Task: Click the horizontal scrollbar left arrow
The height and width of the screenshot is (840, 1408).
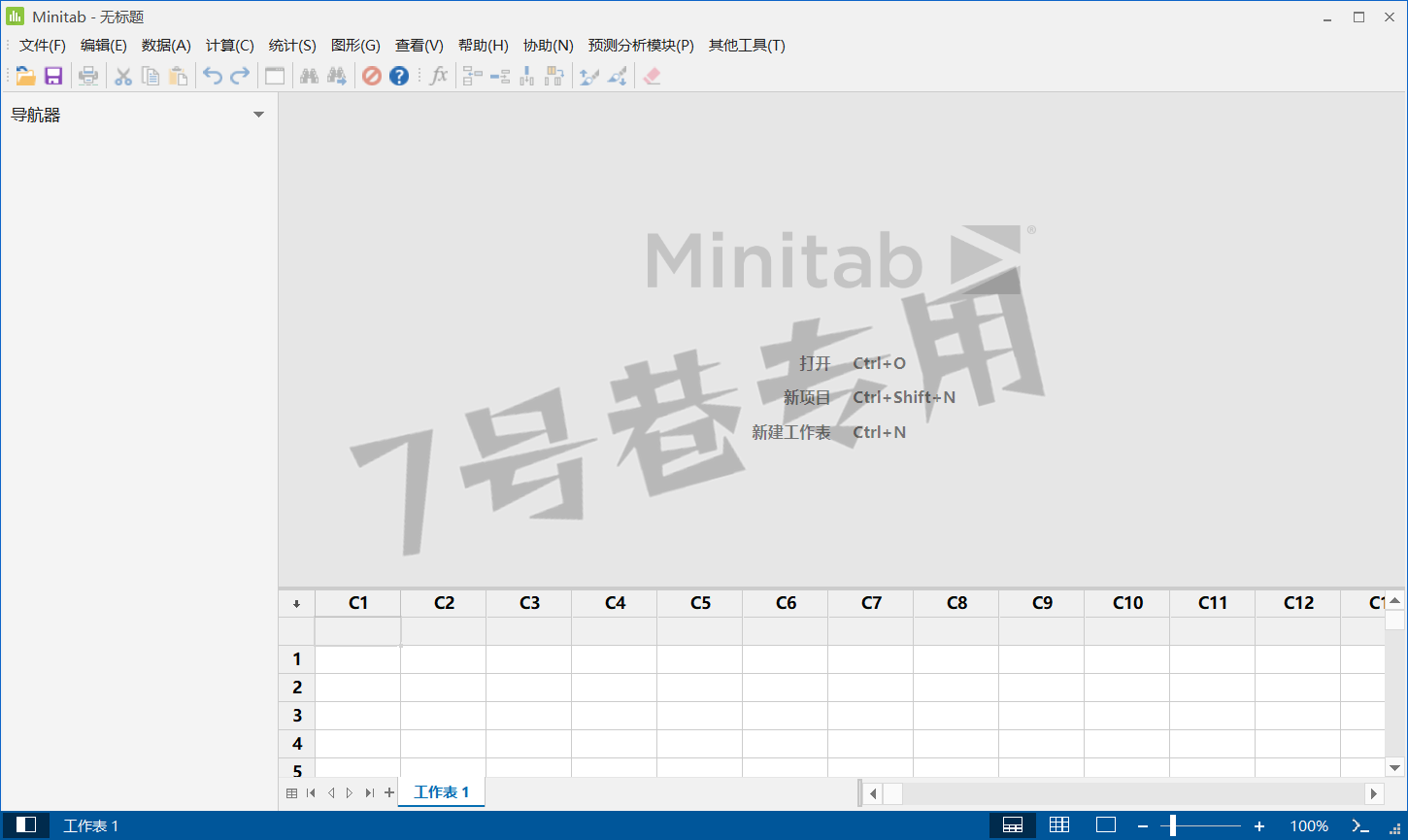Action: coord(872,793)
